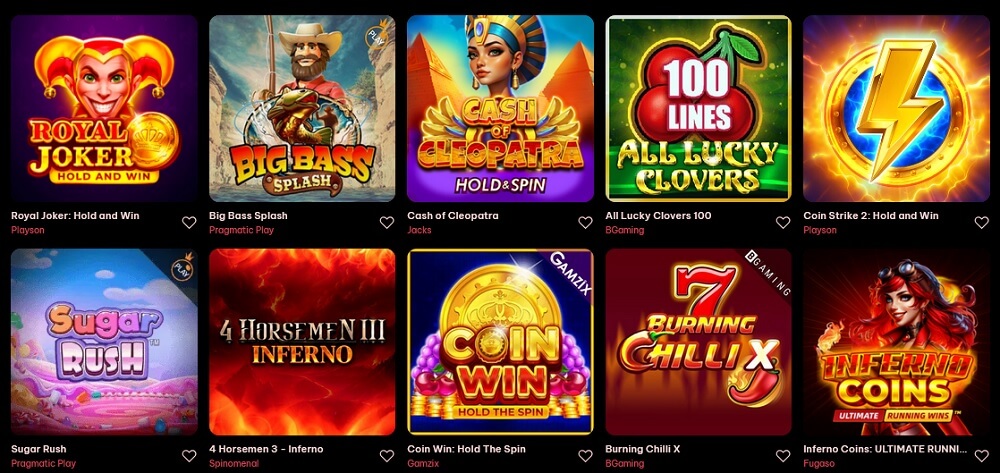Open the Royal Joker game thumbnail
The image size is (1000, 473).
[x=104, y=108]
